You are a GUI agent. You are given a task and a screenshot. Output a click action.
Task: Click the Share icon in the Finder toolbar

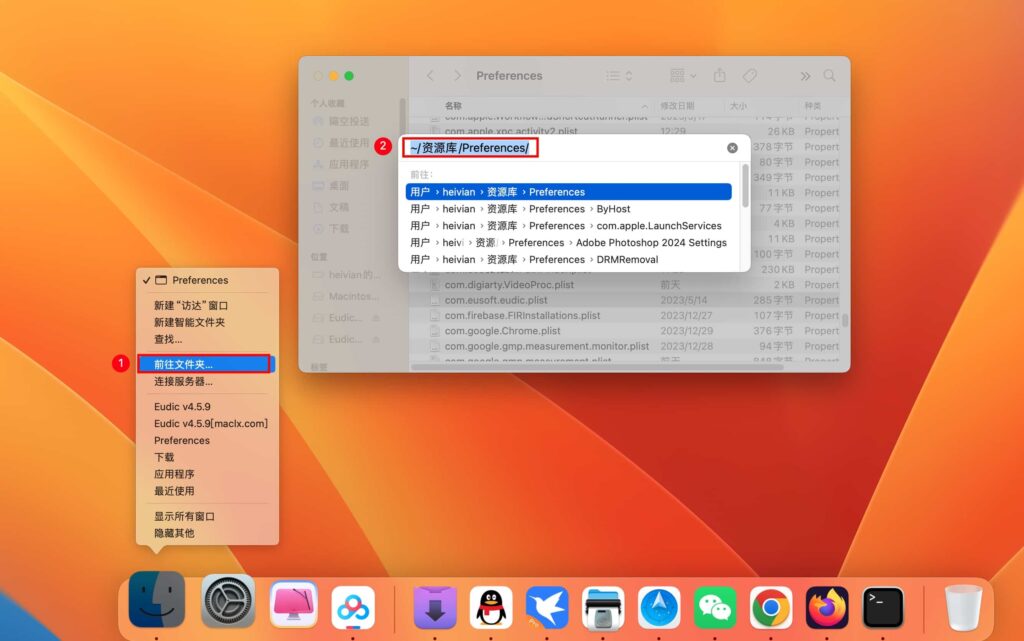[x=720, y=76]
